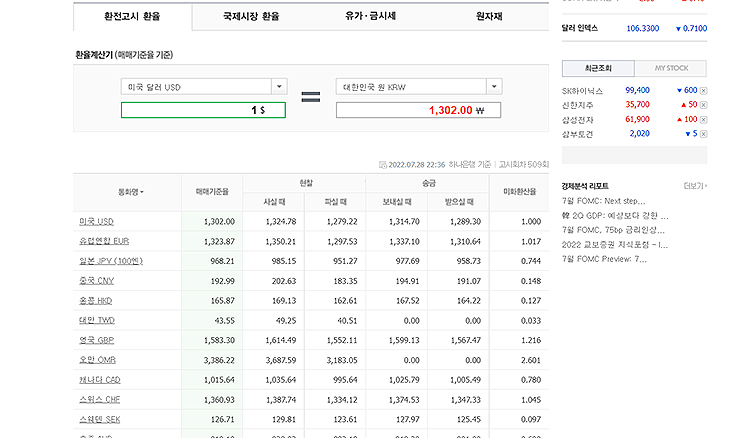Screen dimensions: 740x438
Task: Open report '2022 교보증권 지식포럼'
Action: [x=614, y=245]
